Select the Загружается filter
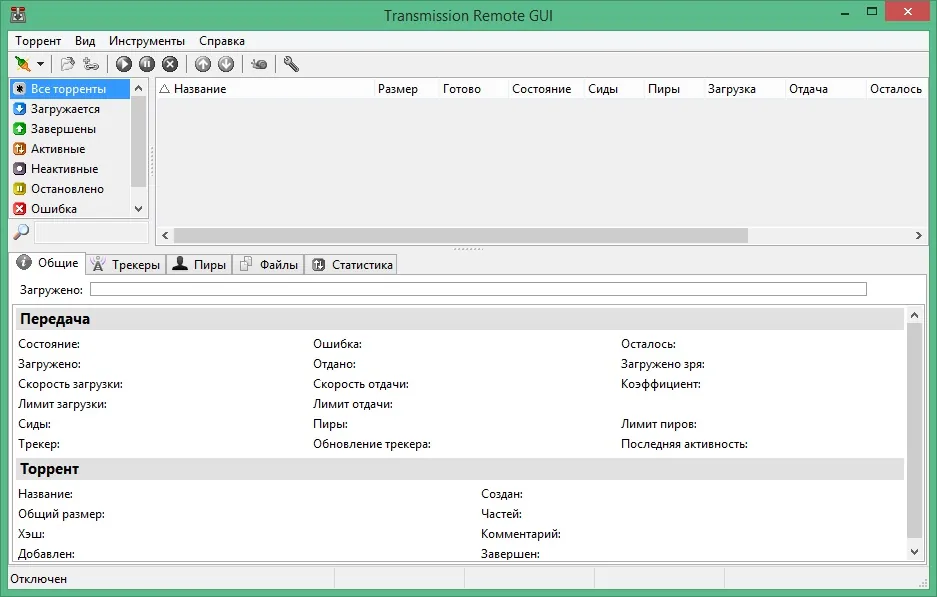This screenshot has width=937, height=597. pos(70,109)
